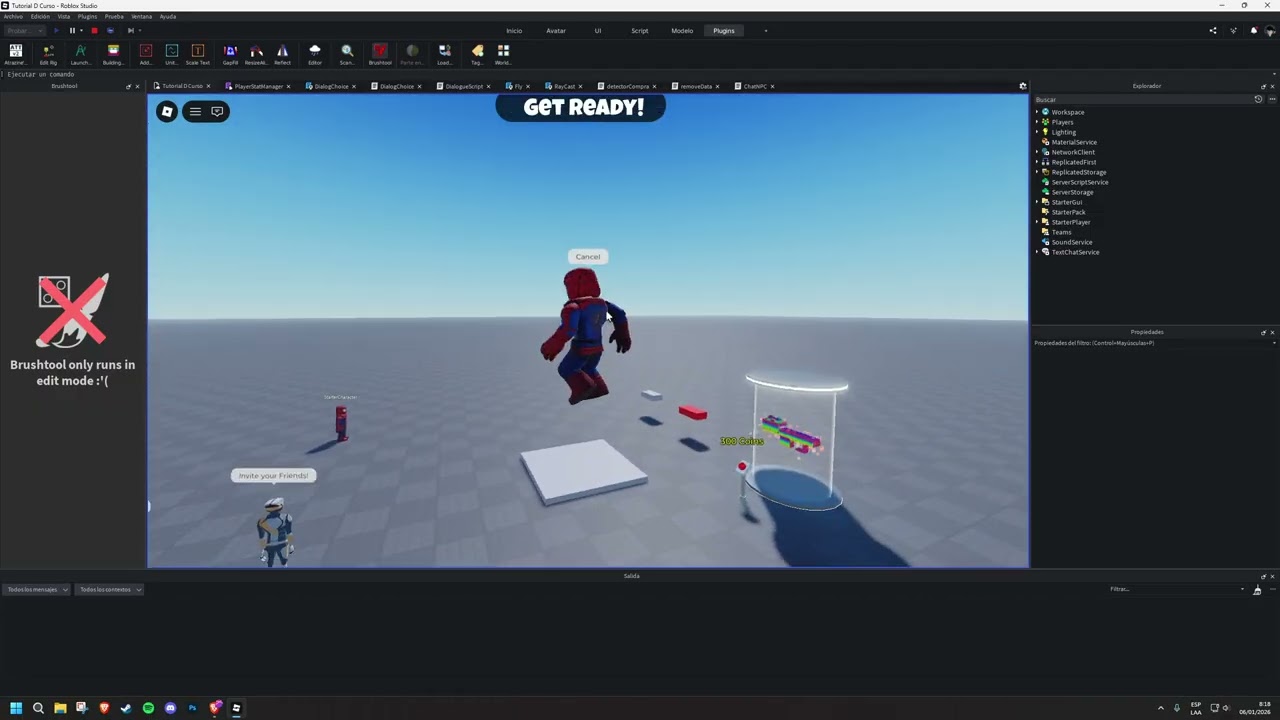1280x720 pixels.
Task: Expand the Players node
Action: pos(1037,122)
